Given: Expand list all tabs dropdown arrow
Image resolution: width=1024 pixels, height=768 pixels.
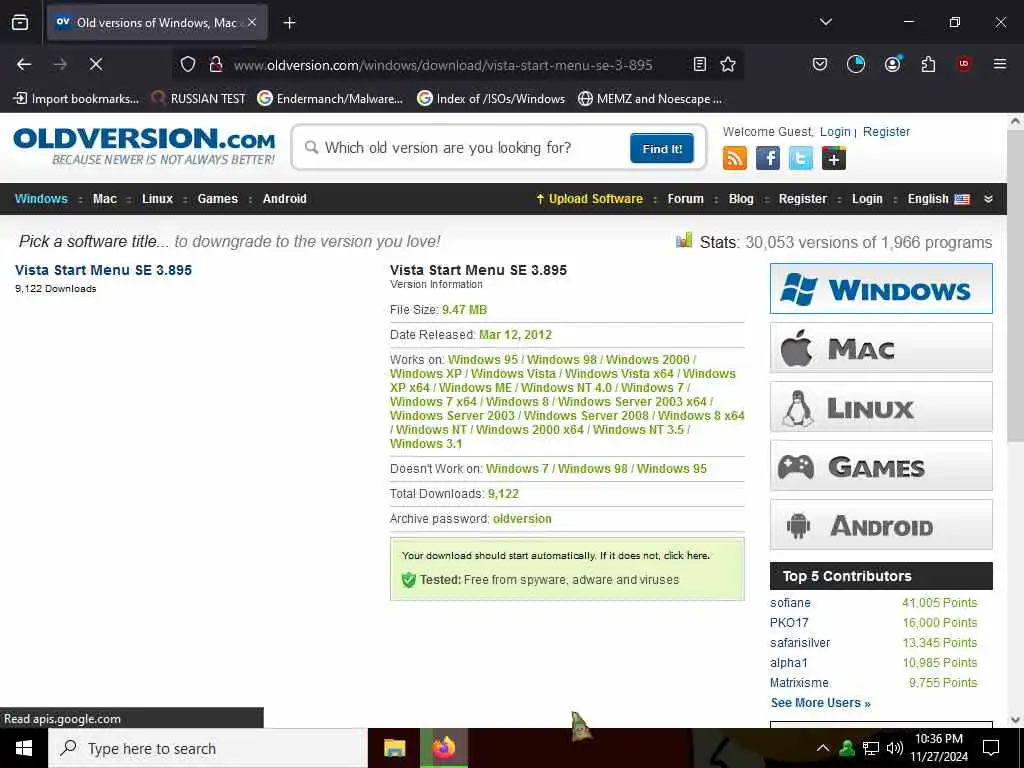Looking at the screenshot, I should point(826,22).
